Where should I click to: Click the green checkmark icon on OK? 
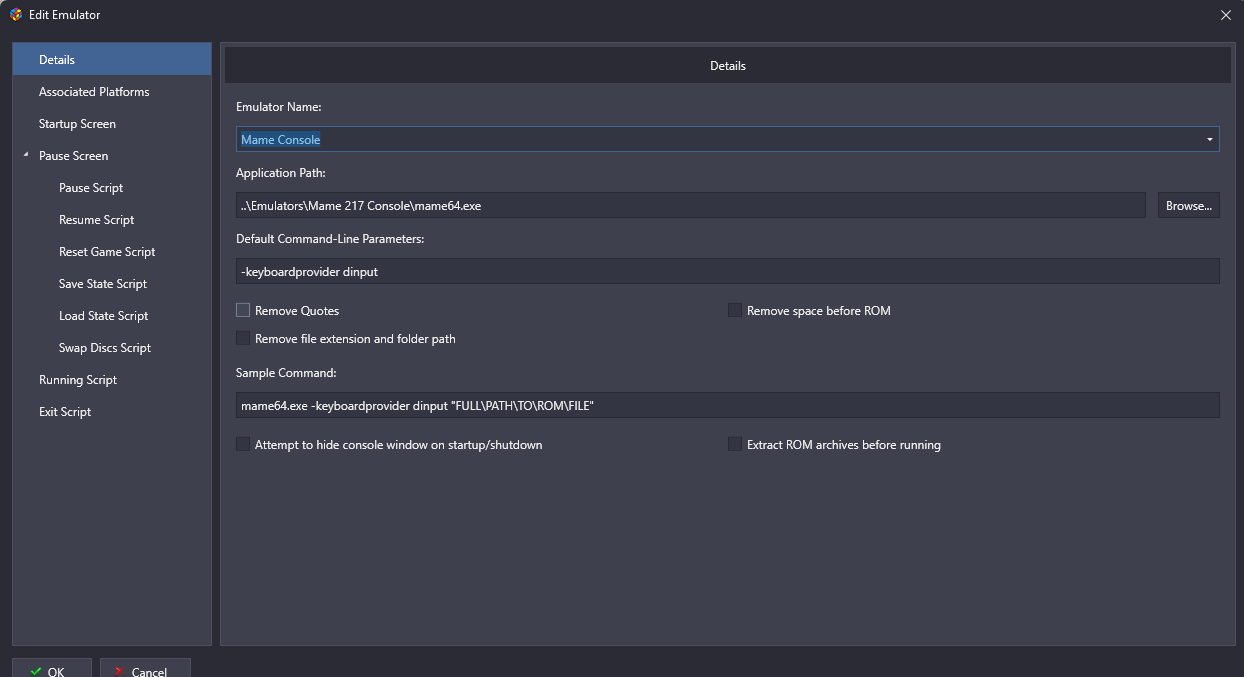[36, 671]
